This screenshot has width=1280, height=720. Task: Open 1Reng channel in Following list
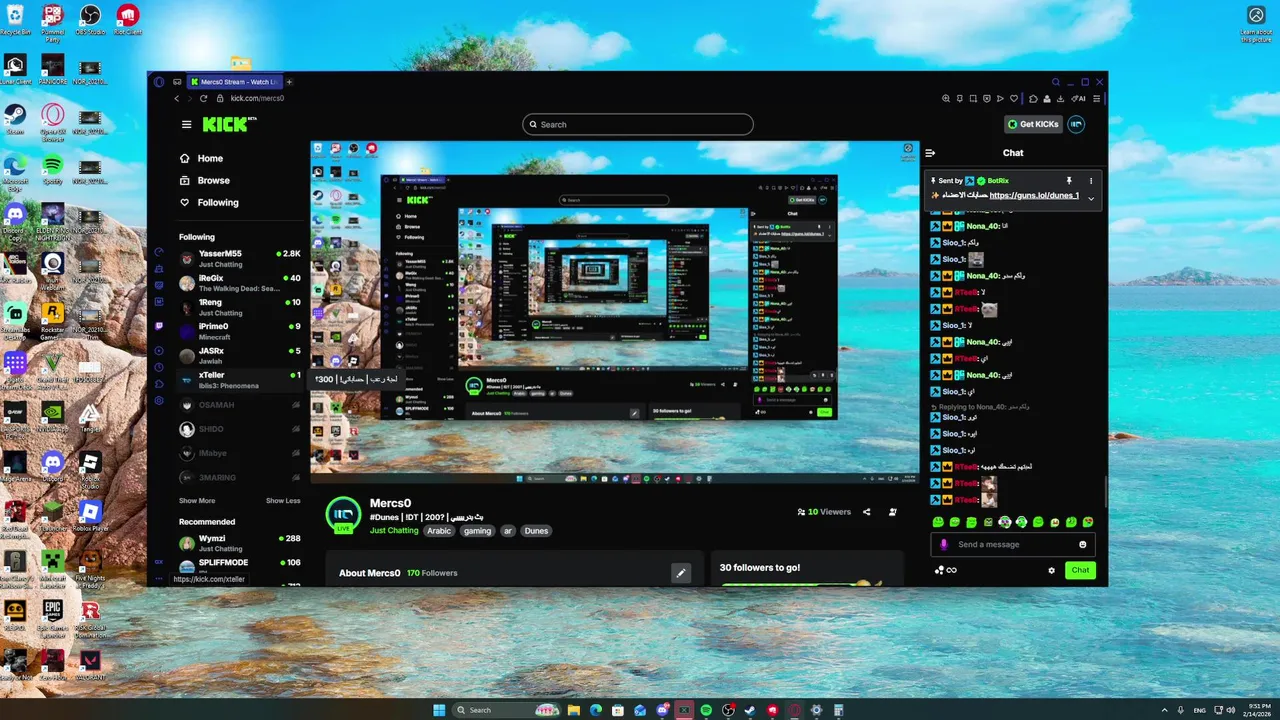[x=240, y=307]
